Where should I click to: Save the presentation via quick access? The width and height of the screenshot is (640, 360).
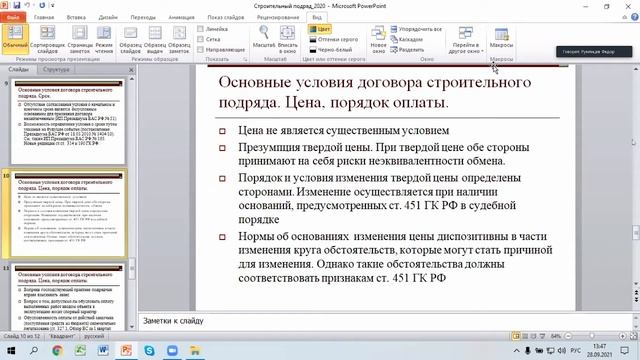tap(17, 6)
